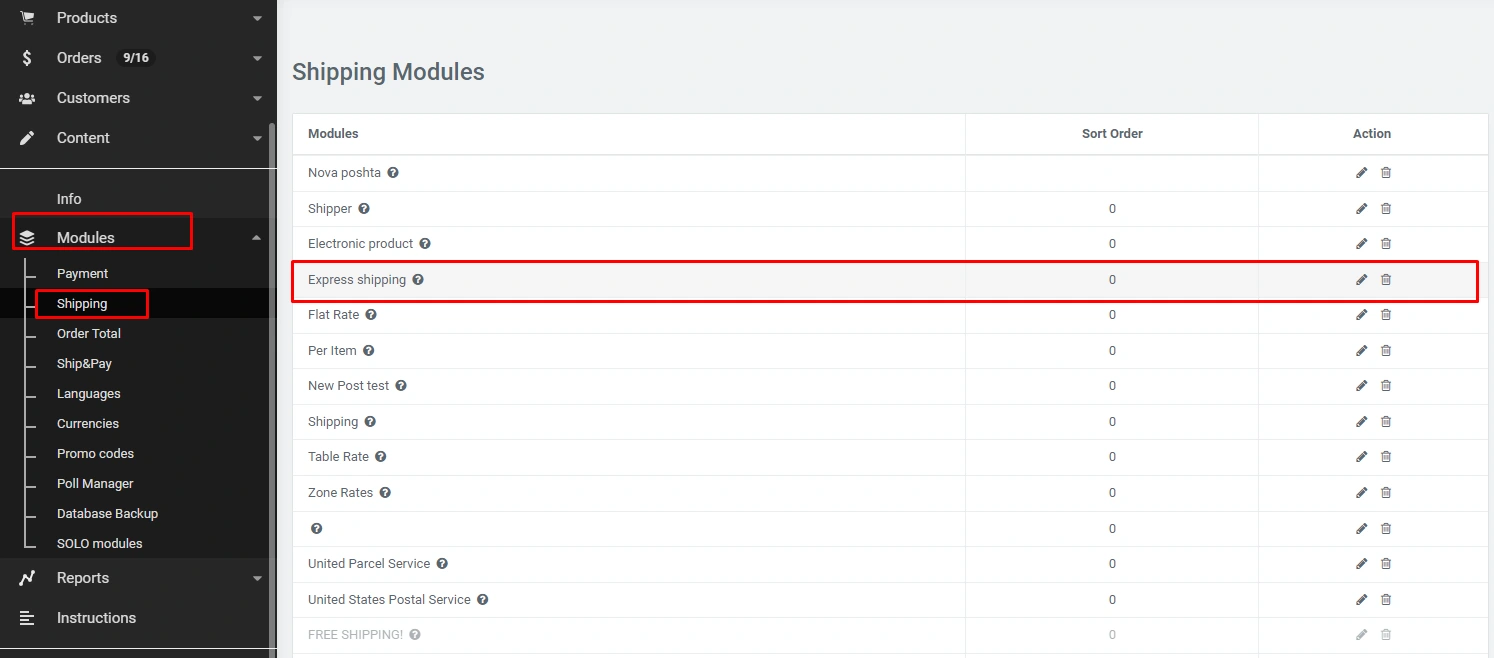1494x658 pixels.
Task: Expand the Reports menu
Action: [x=257, y=578]
